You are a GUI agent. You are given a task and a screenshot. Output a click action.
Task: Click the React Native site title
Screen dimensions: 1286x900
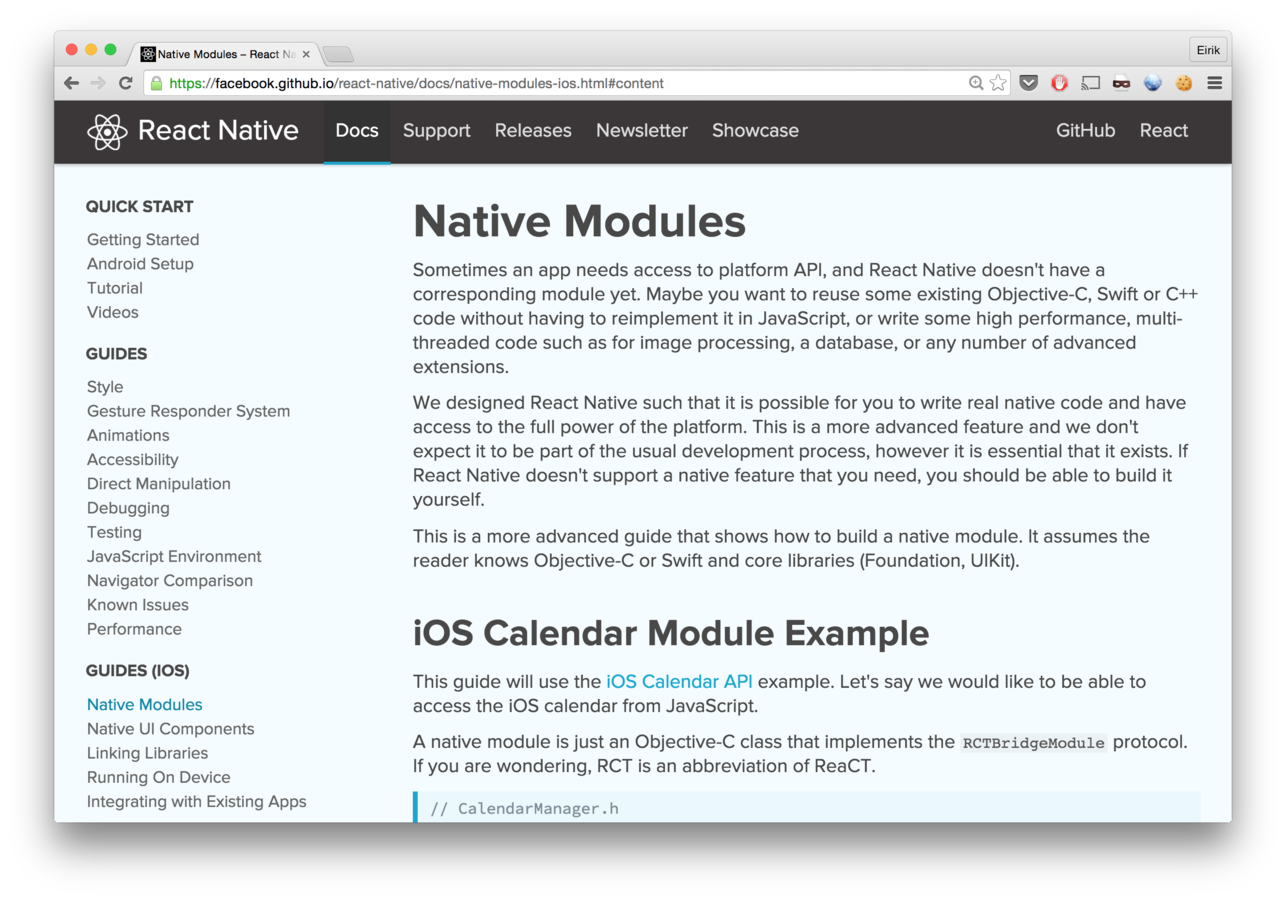pos(218,131)
